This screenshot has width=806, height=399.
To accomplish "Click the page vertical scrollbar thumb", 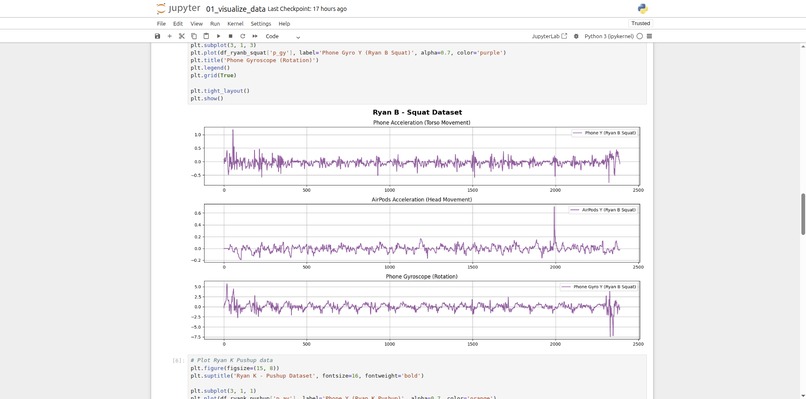I will coord(803,213).
